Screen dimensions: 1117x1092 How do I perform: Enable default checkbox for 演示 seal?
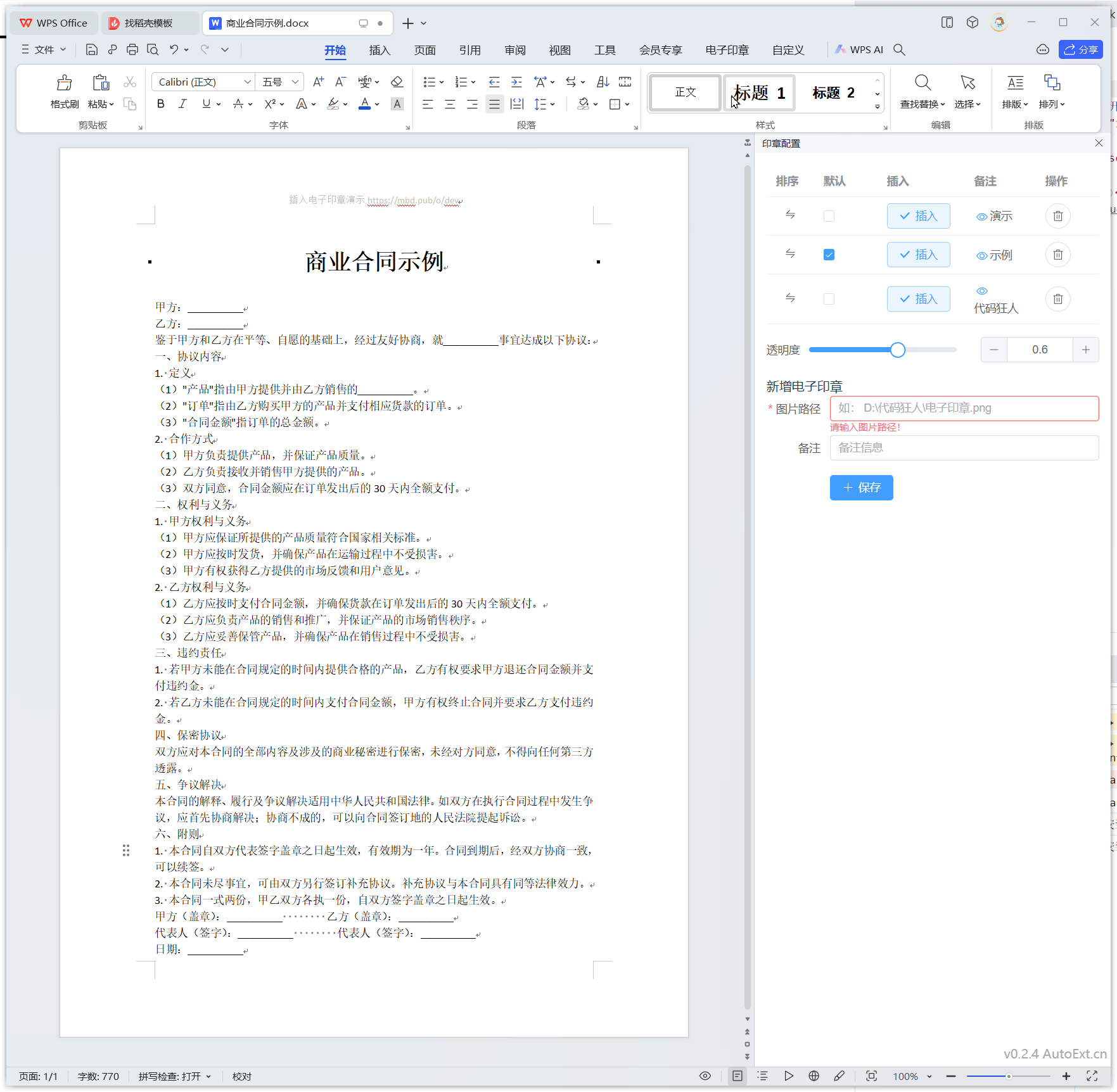click(829, 216)
